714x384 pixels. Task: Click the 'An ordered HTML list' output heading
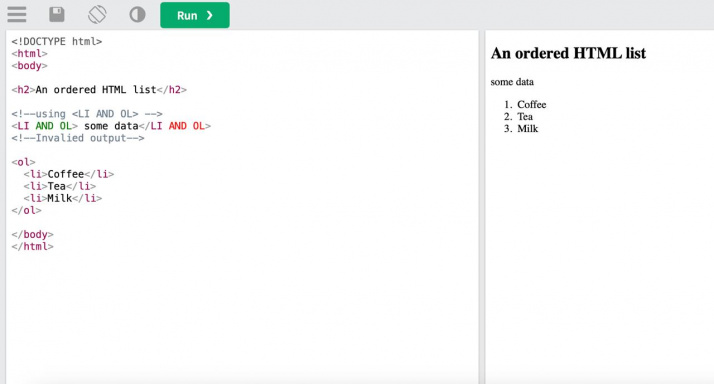pos(568,53)
